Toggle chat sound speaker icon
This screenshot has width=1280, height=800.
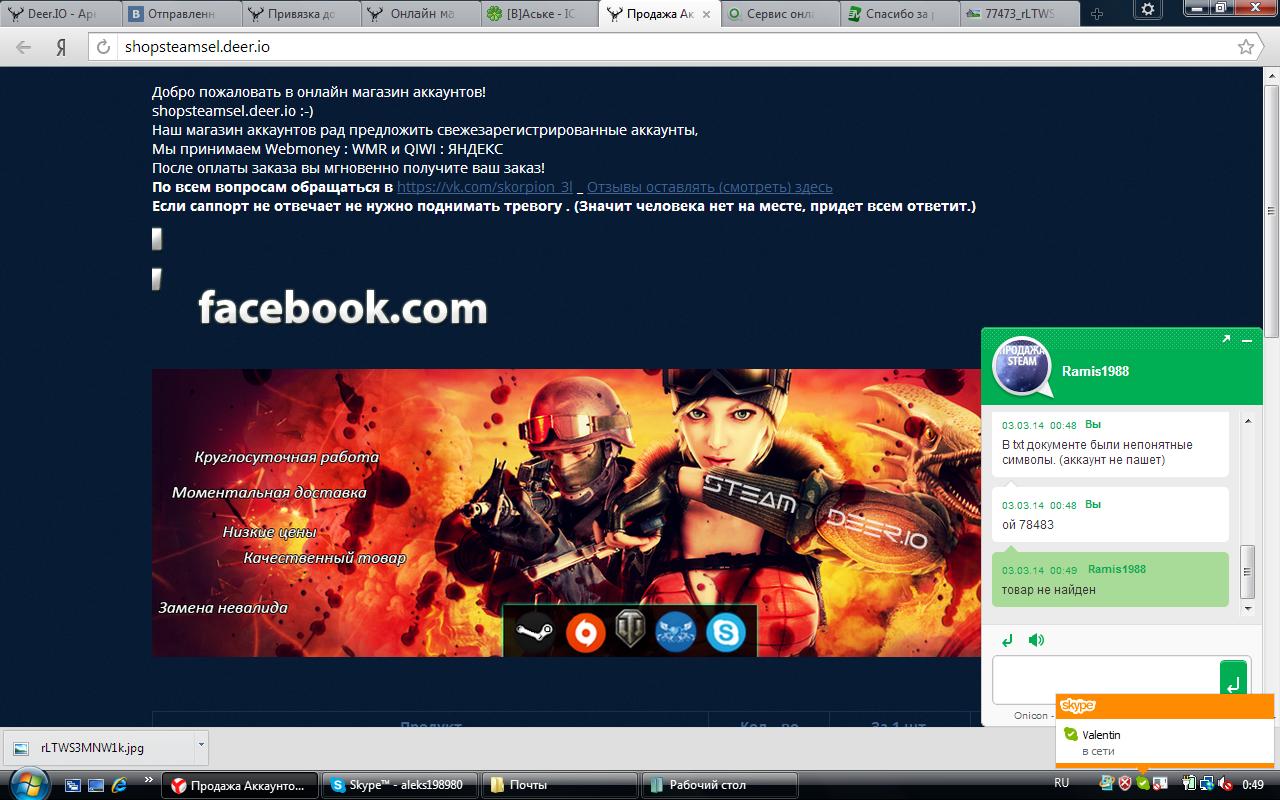[x=1036, y=640]
